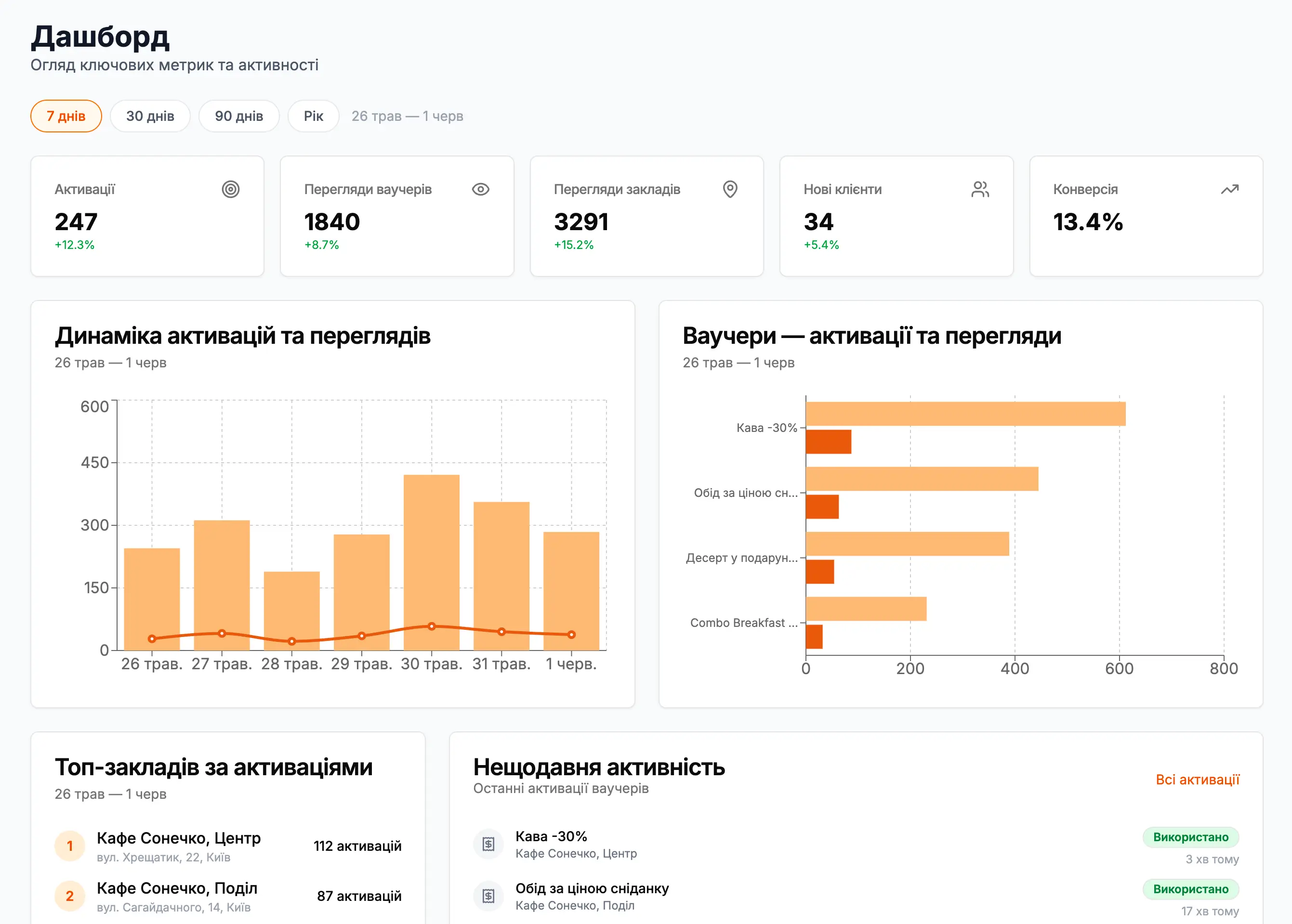Click the Перегляди закладів value 3291

[581, 221]
